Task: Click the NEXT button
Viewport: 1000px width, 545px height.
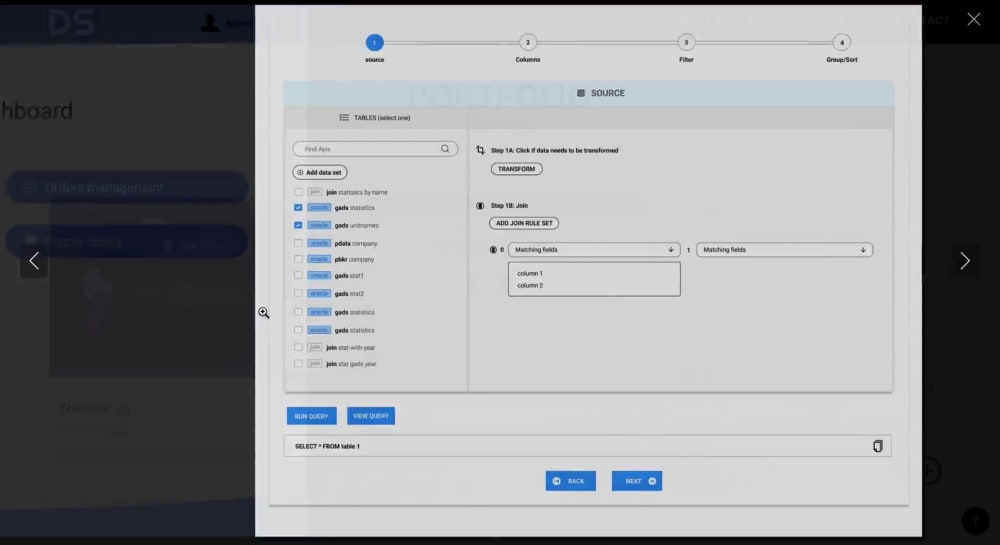Action: coord(636,481)
